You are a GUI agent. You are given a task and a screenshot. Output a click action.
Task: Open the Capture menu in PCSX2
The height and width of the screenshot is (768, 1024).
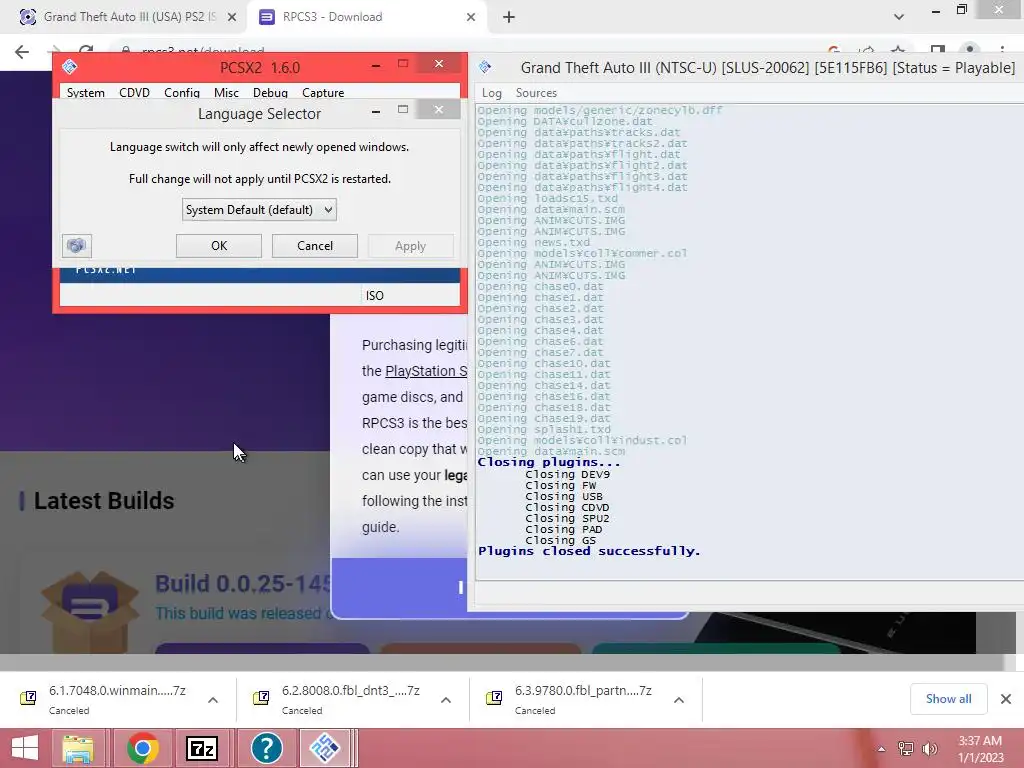[x=323, y=93]
